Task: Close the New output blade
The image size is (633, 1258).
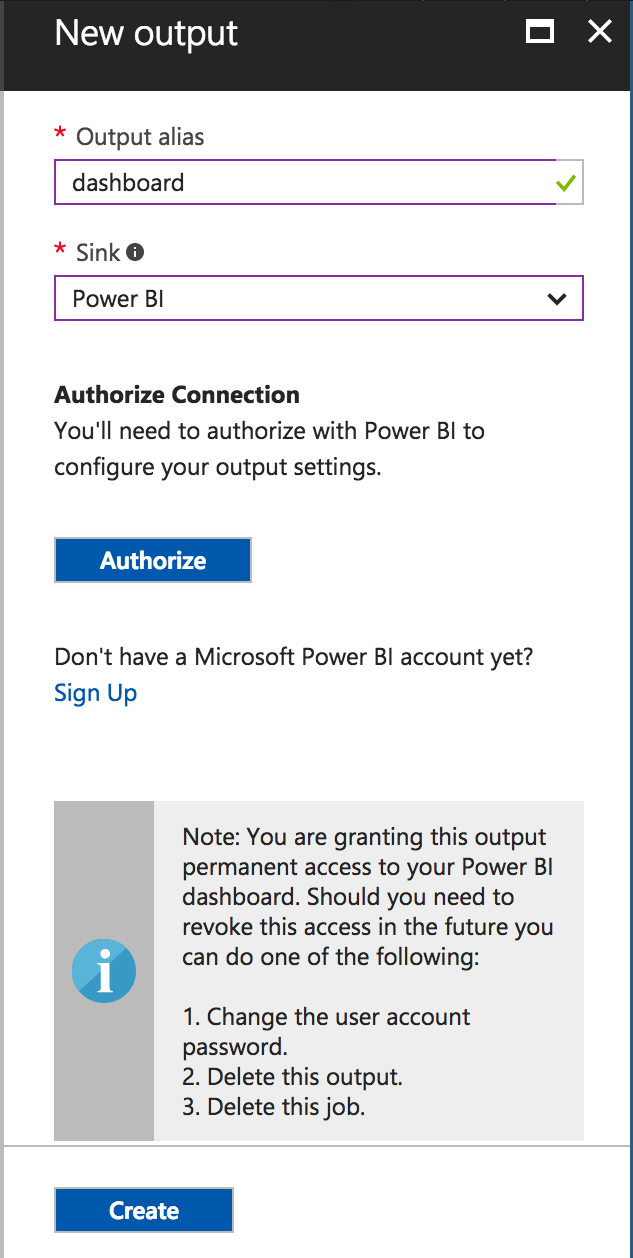Action: click(x=599, y=32)
